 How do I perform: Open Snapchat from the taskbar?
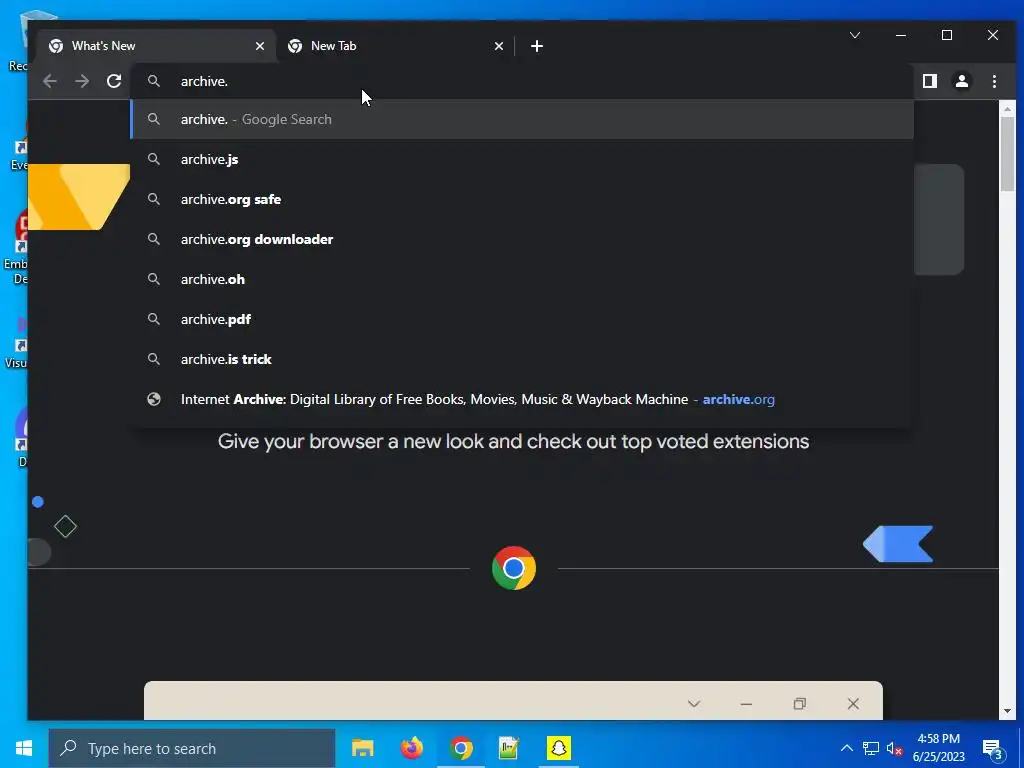(x=558, y=748)
